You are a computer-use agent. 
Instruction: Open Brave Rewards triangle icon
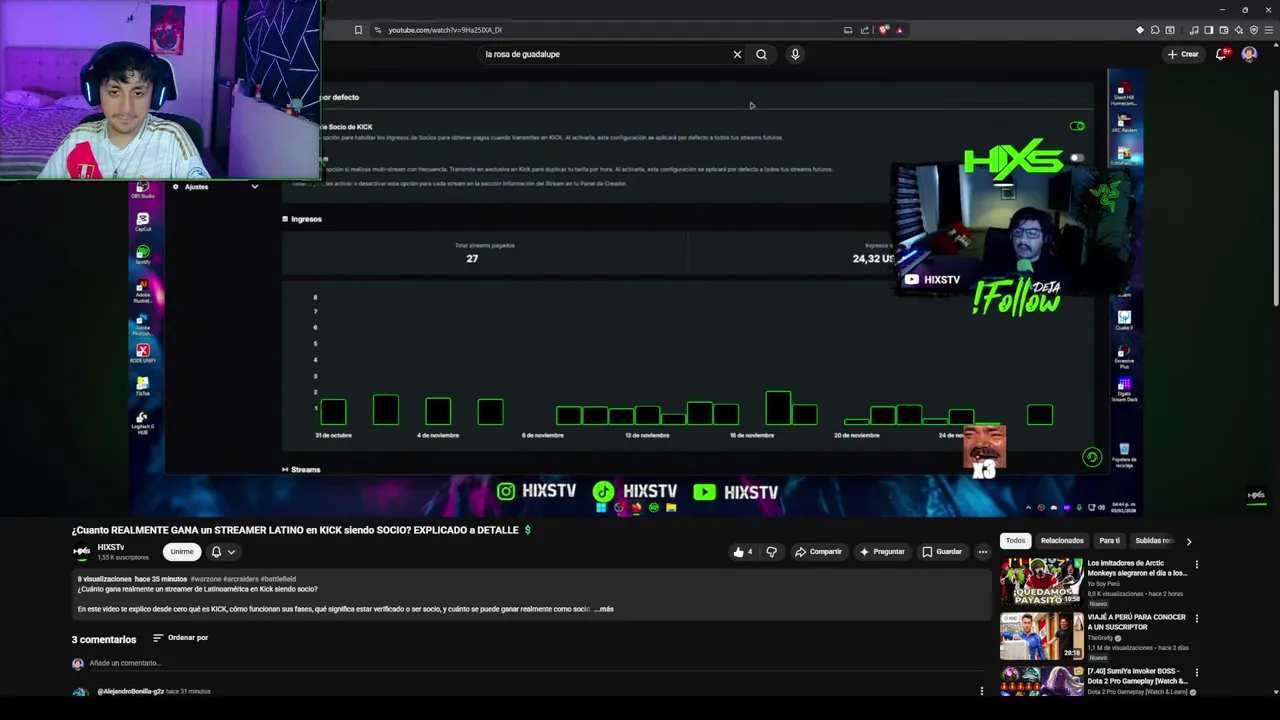pos(899,30)
